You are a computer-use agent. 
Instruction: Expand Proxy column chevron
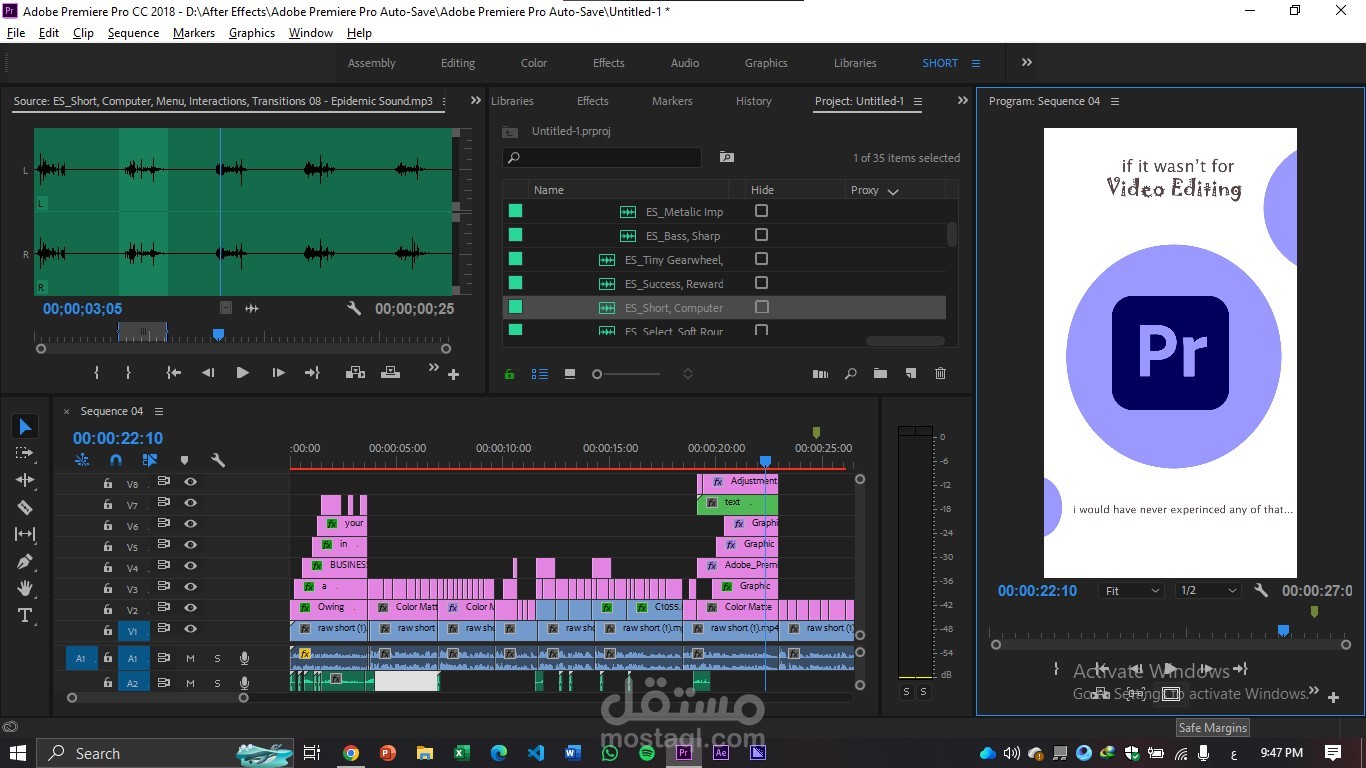point(893,191)
